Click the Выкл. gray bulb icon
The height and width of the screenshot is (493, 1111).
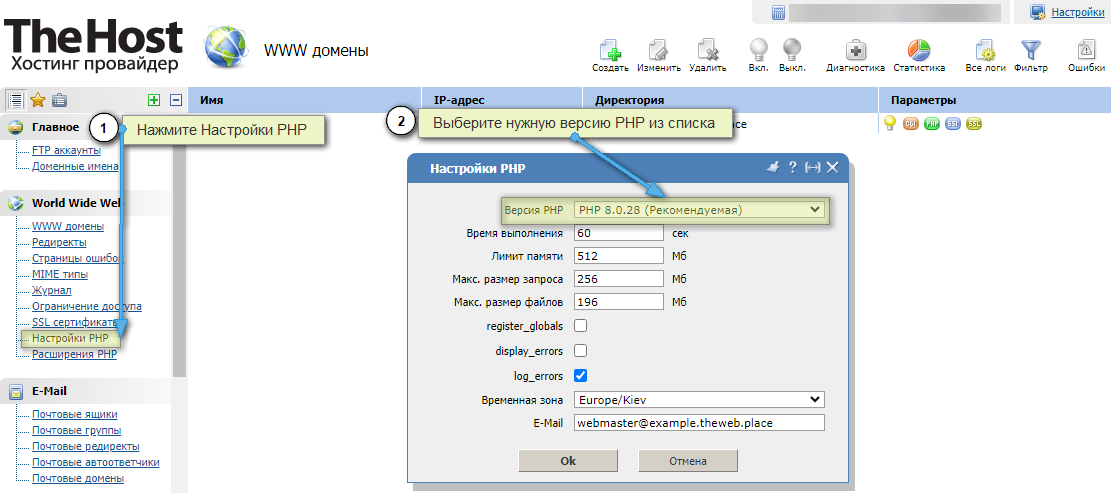[x=791, y=50]
